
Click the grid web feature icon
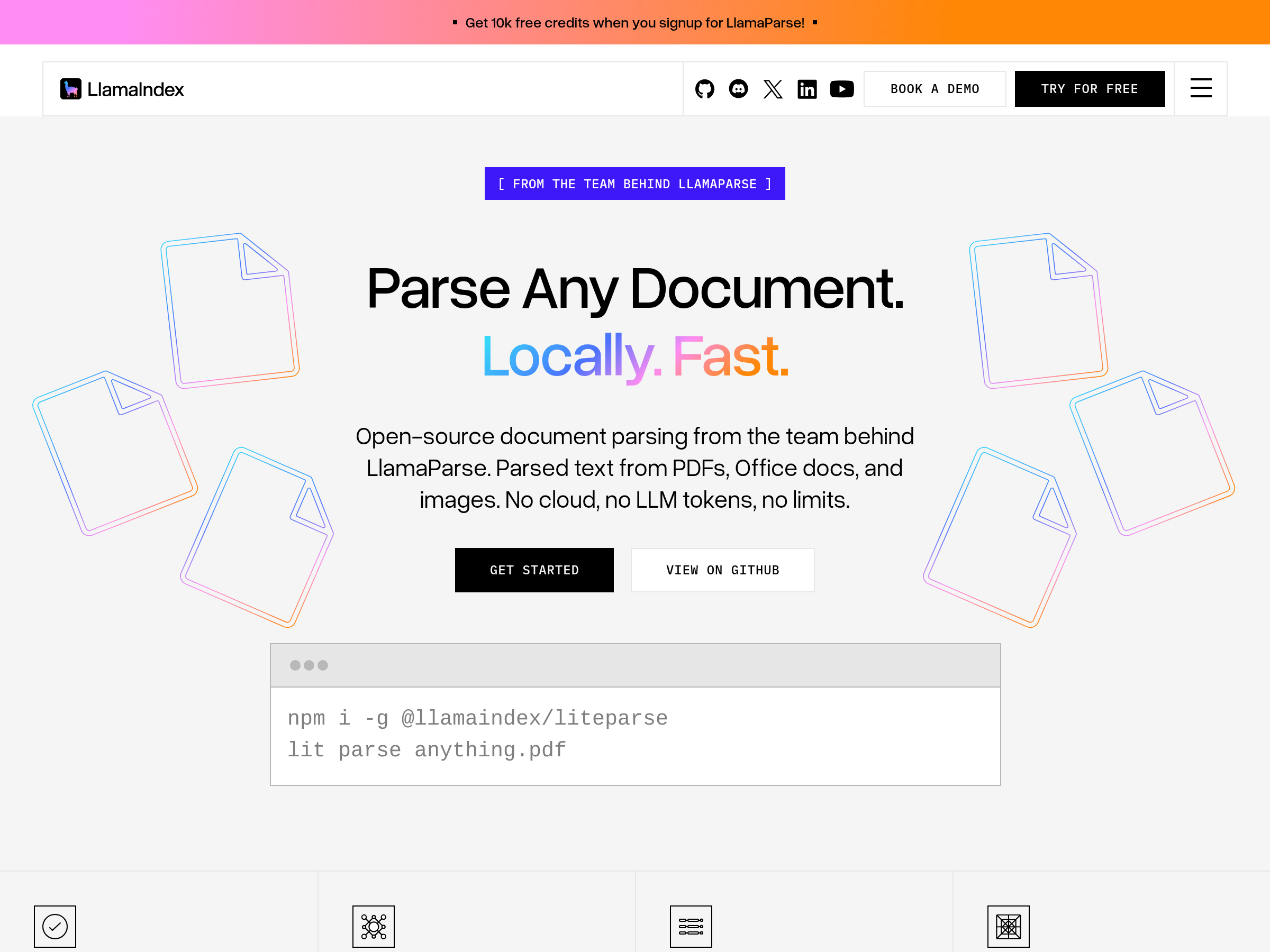[1008, 926]
